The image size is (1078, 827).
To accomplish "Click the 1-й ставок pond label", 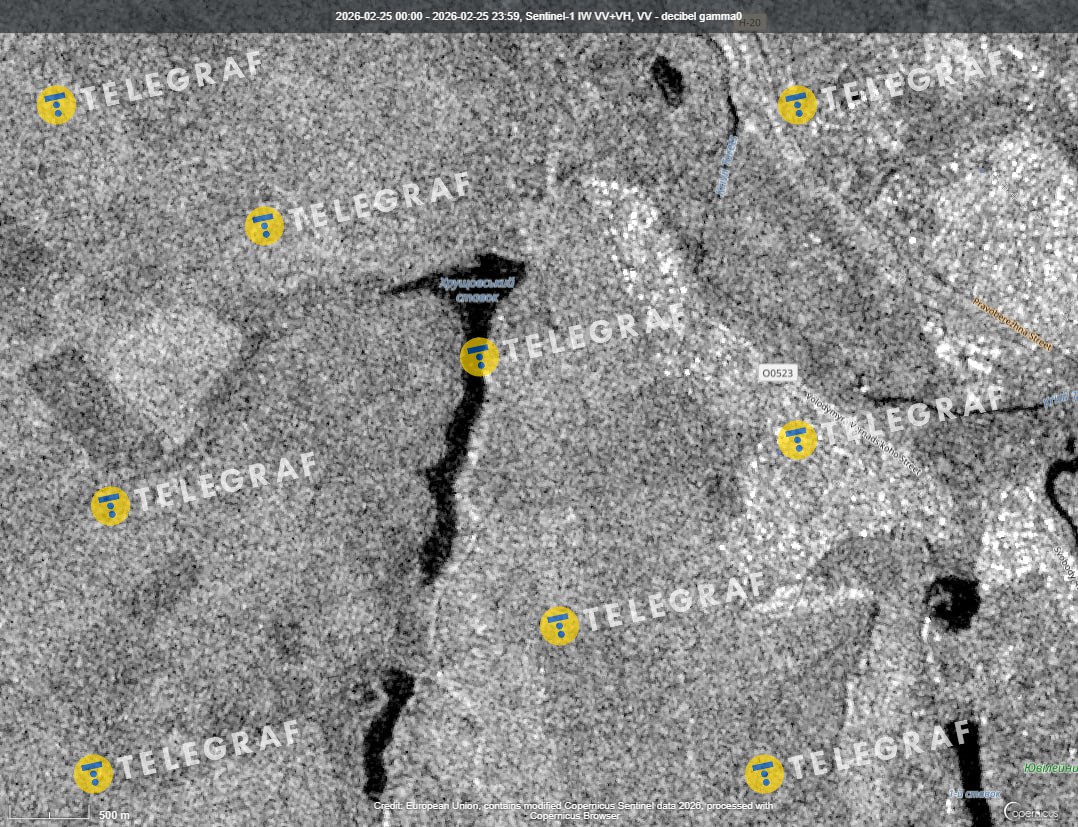I will (x=974, y=794).
